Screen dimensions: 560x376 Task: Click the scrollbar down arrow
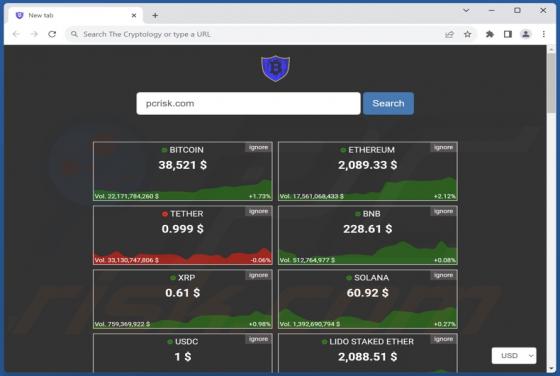(x=551, y=369)
